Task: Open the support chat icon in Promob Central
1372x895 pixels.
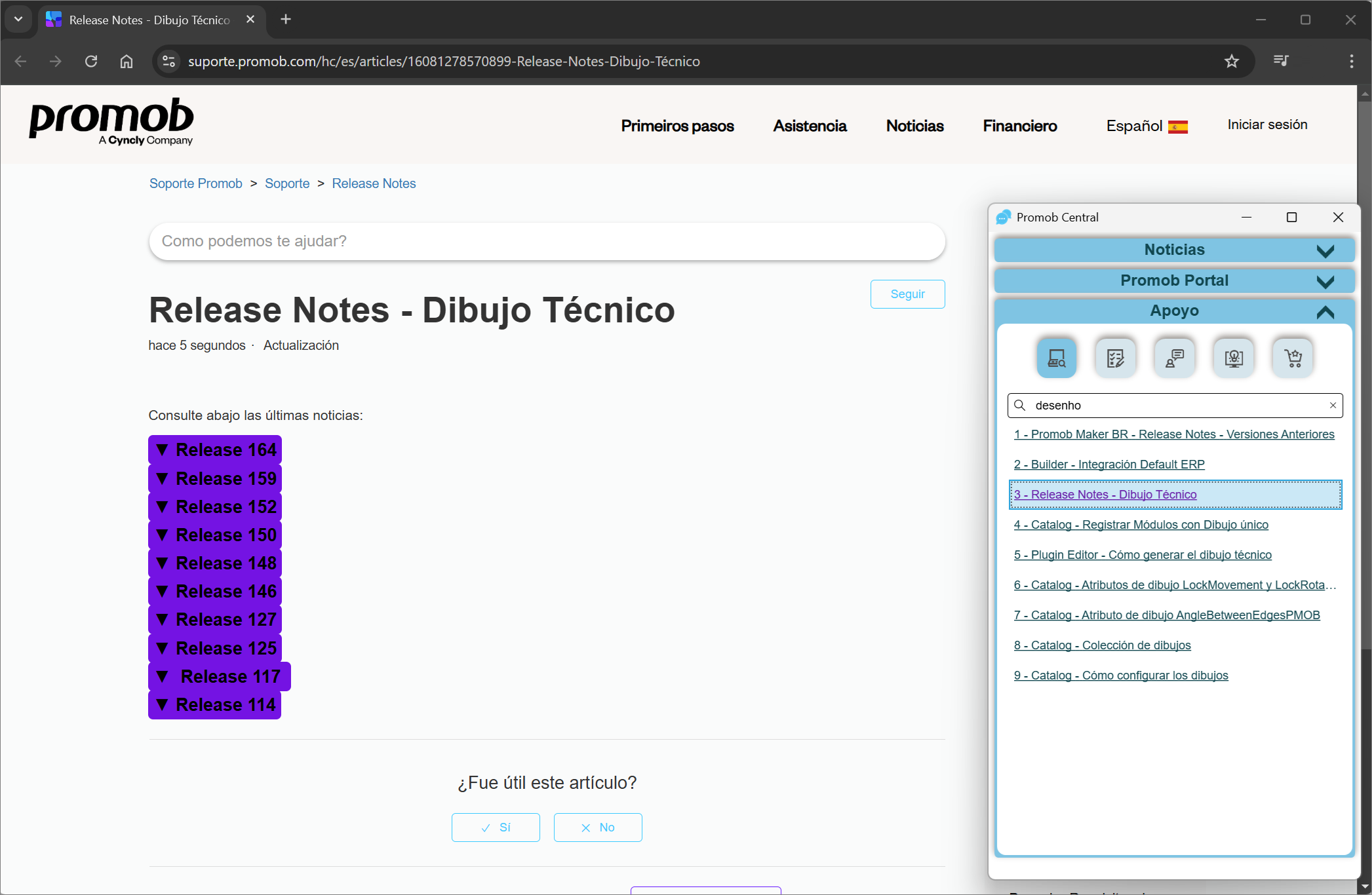Action: click(1174, 358)
